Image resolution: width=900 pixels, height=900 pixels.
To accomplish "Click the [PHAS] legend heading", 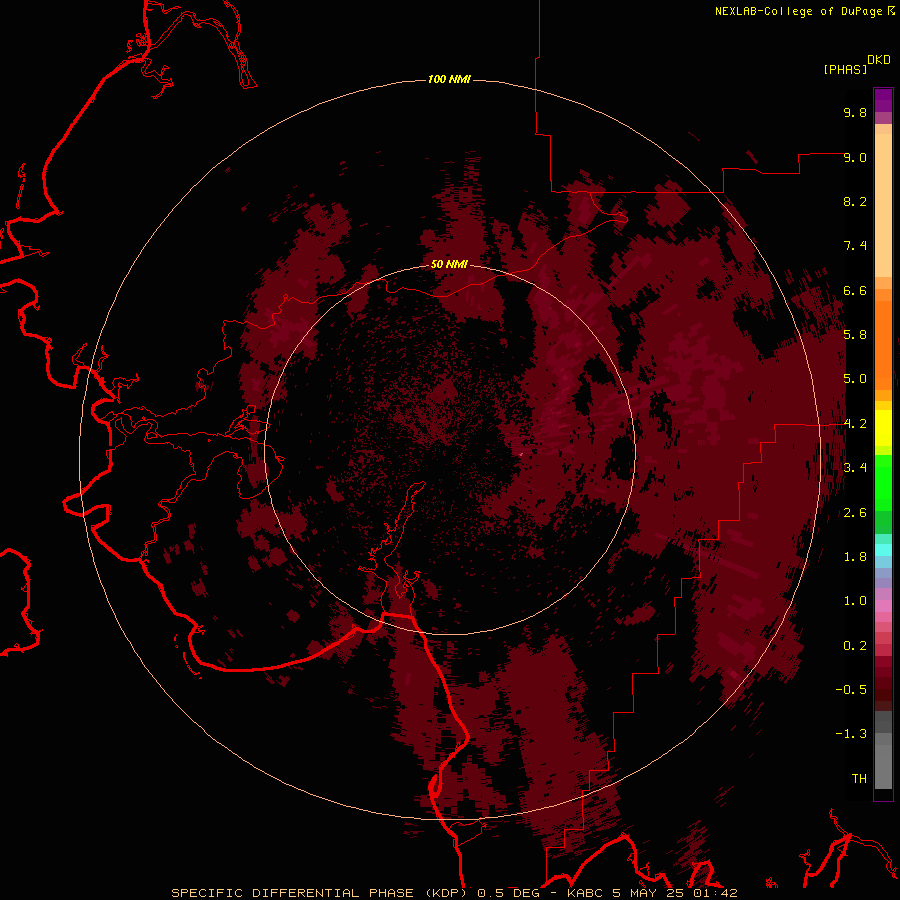I will click(x=845, y=69).
